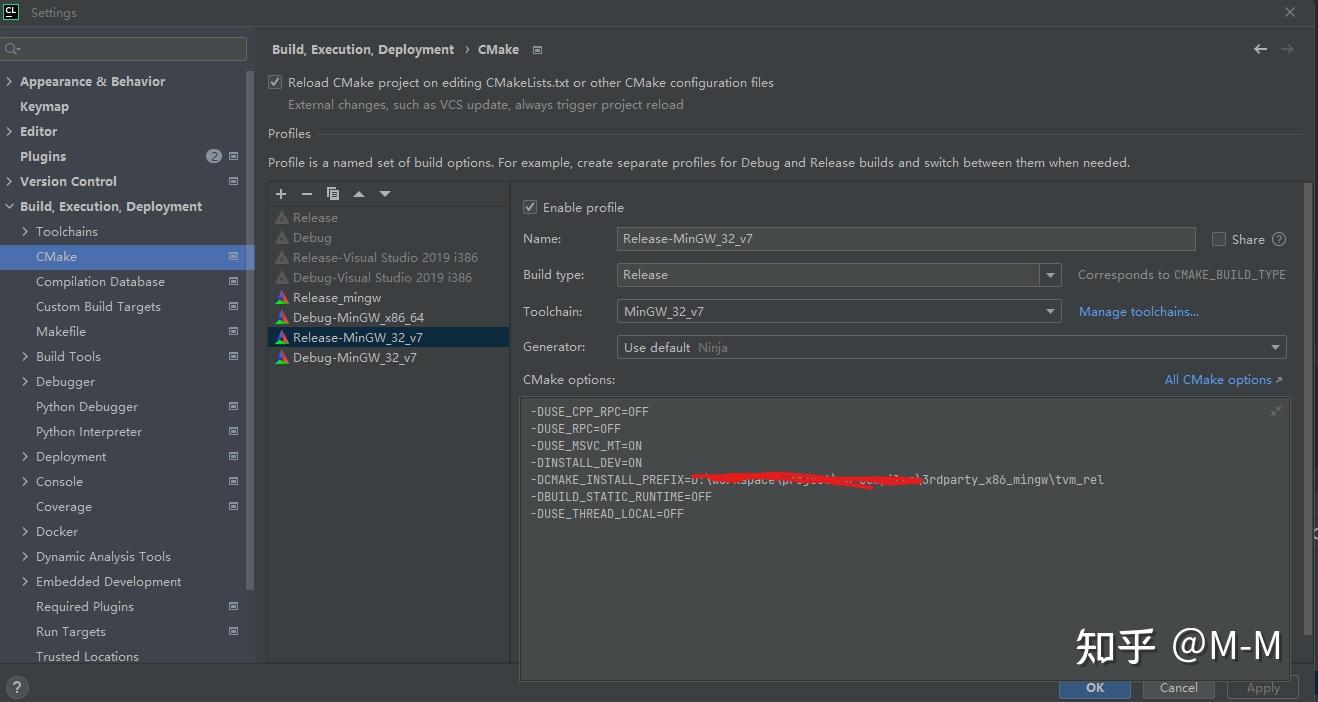Remove the selected CMake profile
1318x702 pixels.
(307, 194)
